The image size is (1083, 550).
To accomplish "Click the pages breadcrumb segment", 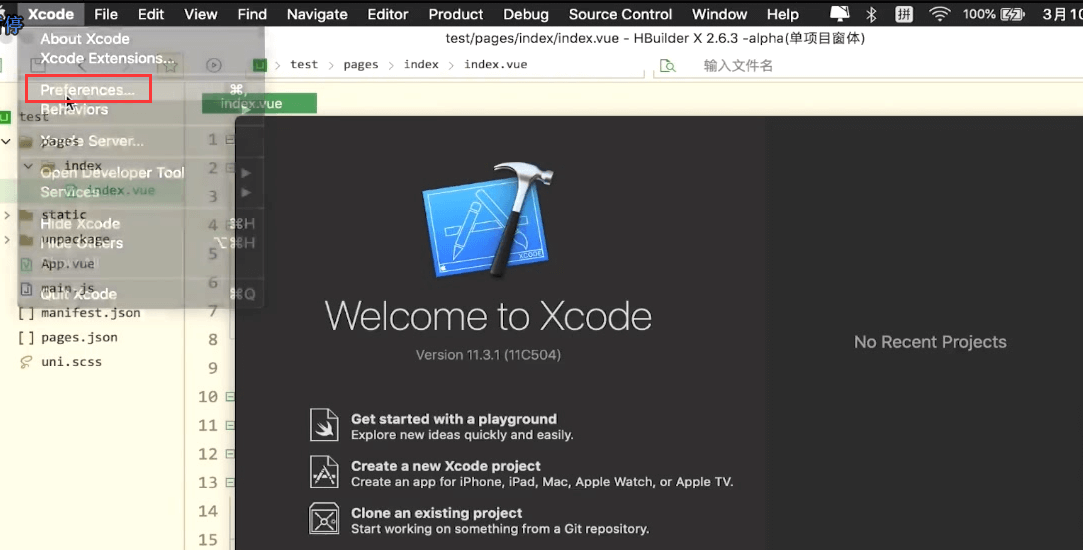I will tap(361, 64).
